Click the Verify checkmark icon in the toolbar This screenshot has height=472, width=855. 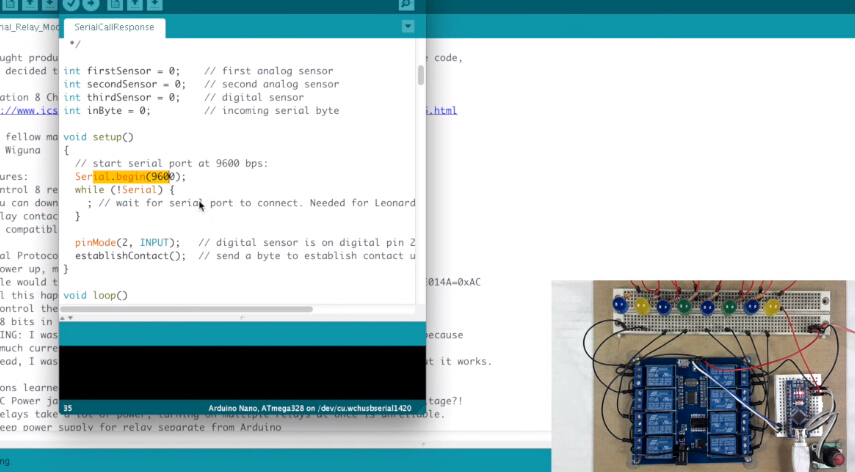(73, 4)
